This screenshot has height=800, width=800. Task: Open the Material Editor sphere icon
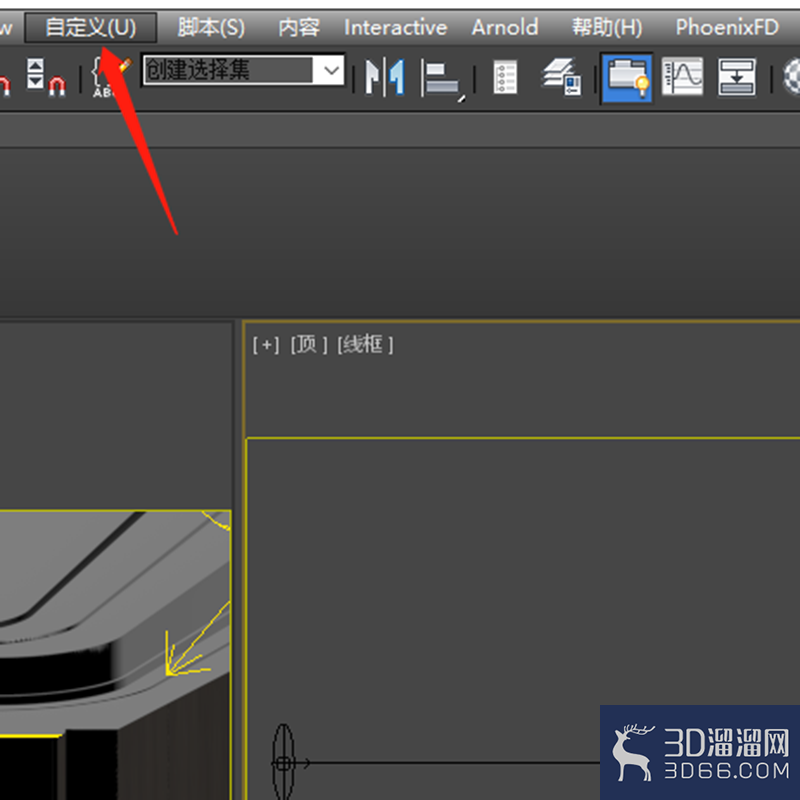pos(792,77)
